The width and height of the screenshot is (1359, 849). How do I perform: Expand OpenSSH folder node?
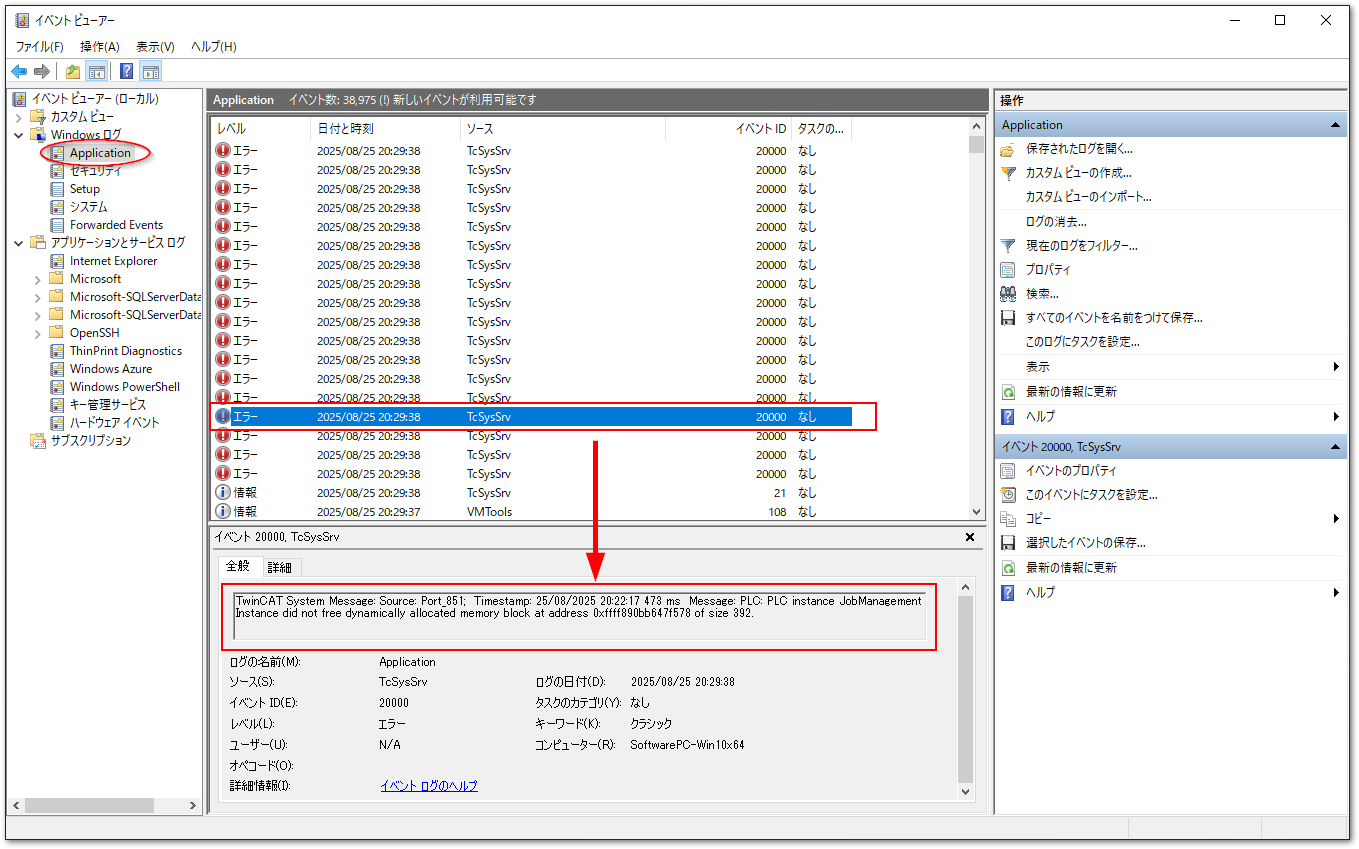[x=38, y=333]
